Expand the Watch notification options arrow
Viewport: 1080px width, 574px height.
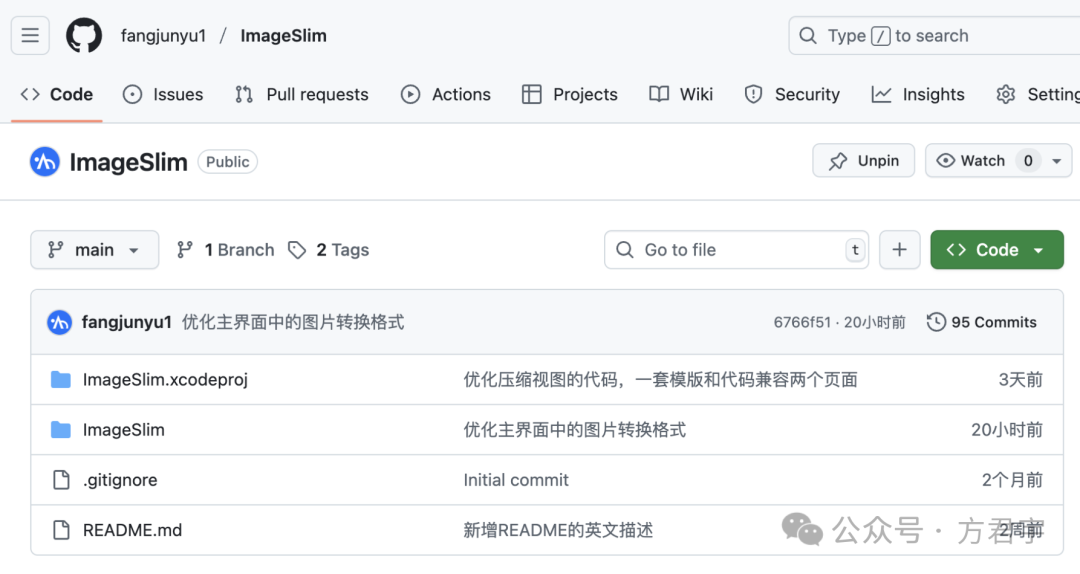coord(1056,161)
